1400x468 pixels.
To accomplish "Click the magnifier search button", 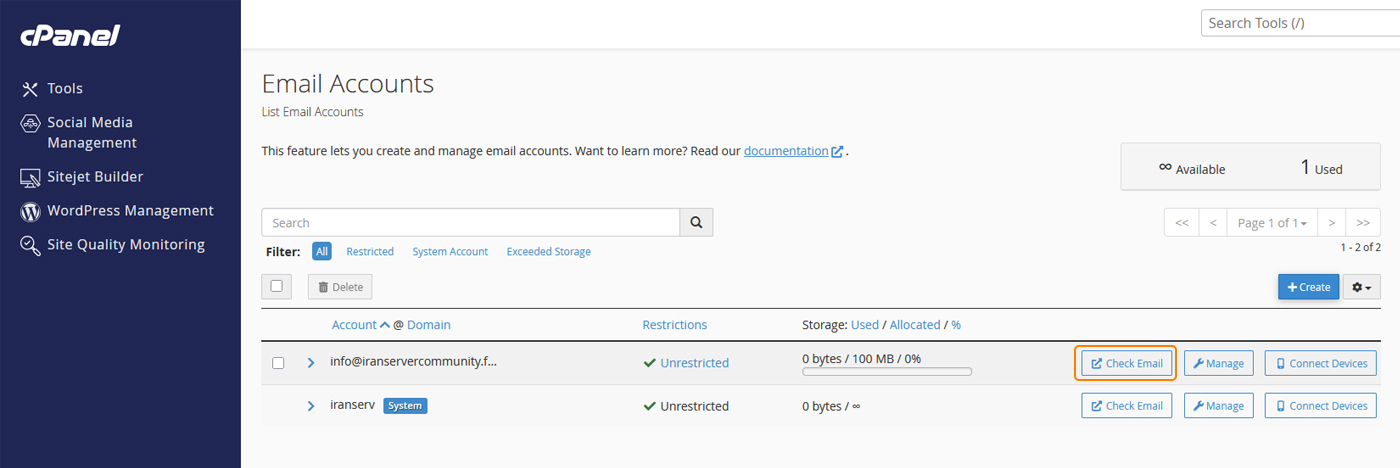I will [696, 222].
